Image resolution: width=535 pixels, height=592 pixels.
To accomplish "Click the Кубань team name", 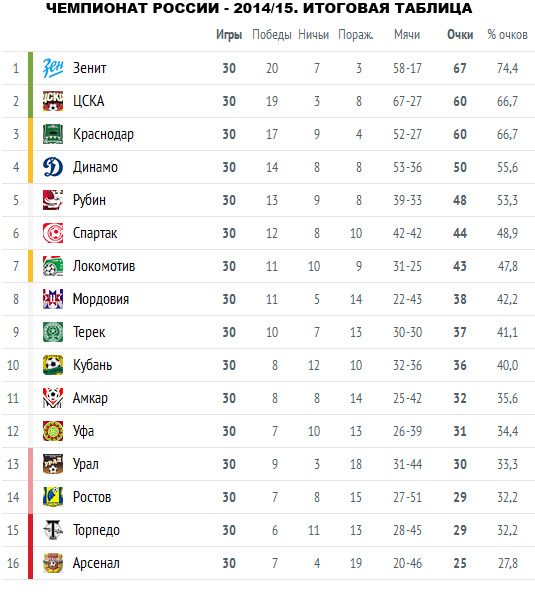I will coord(93,365).
